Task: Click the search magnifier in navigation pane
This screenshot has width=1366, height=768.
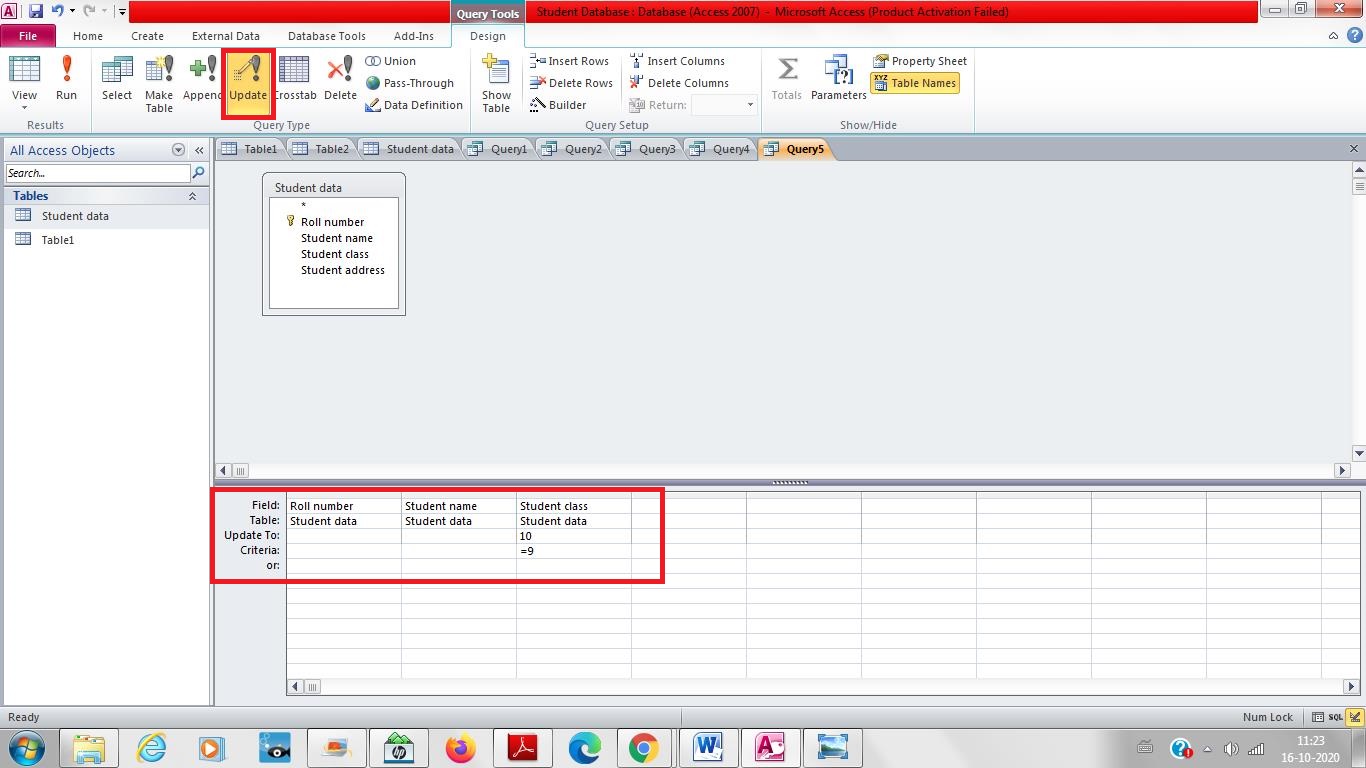Action: 198,173
